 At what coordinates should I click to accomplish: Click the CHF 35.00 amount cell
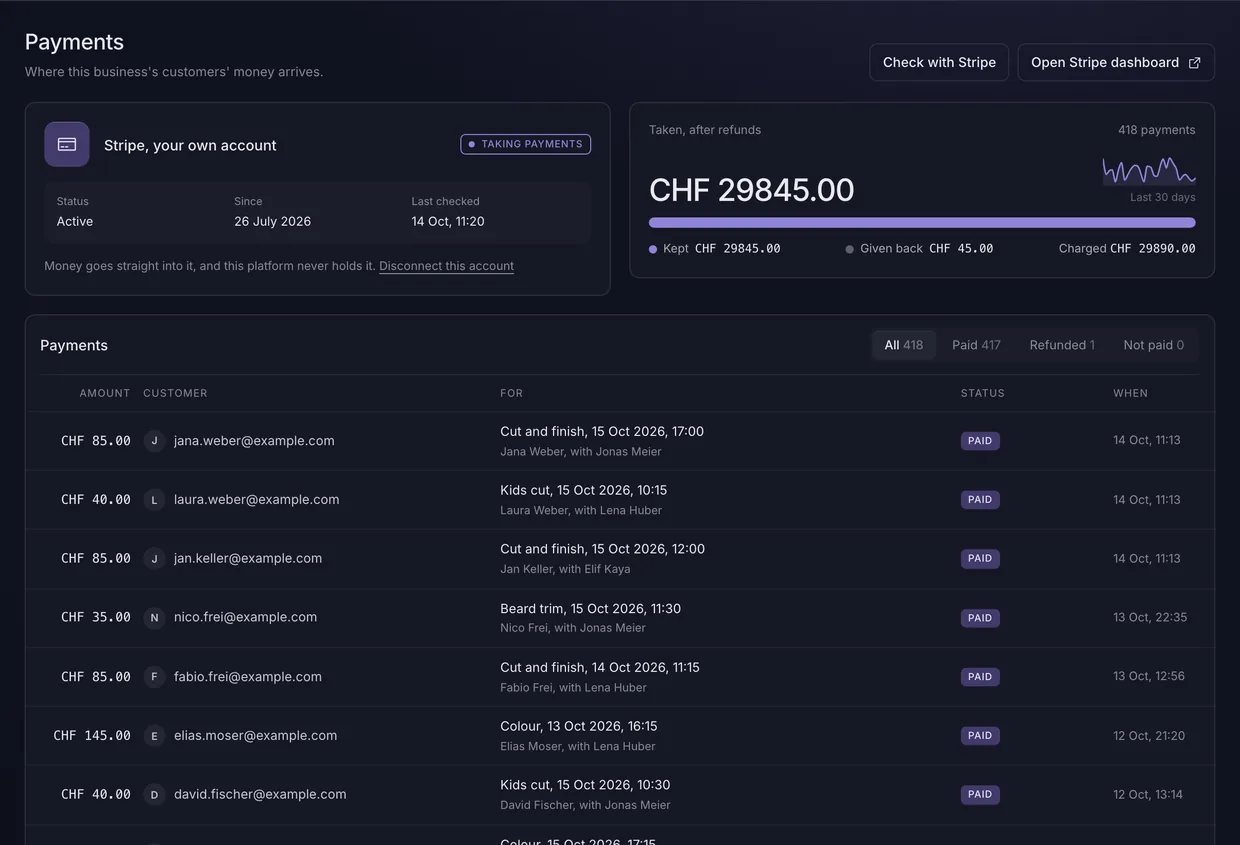[96, 618]
